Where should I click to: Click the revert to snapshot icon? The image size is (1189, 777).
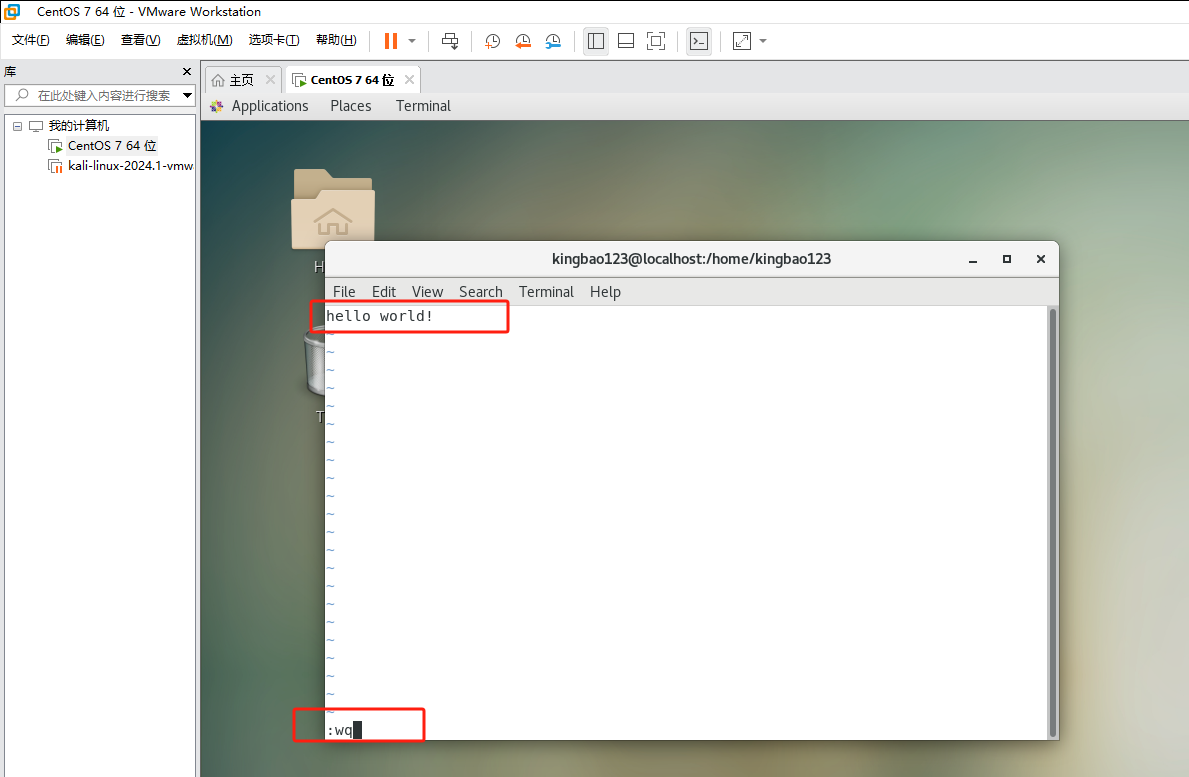tap(523, 41)
